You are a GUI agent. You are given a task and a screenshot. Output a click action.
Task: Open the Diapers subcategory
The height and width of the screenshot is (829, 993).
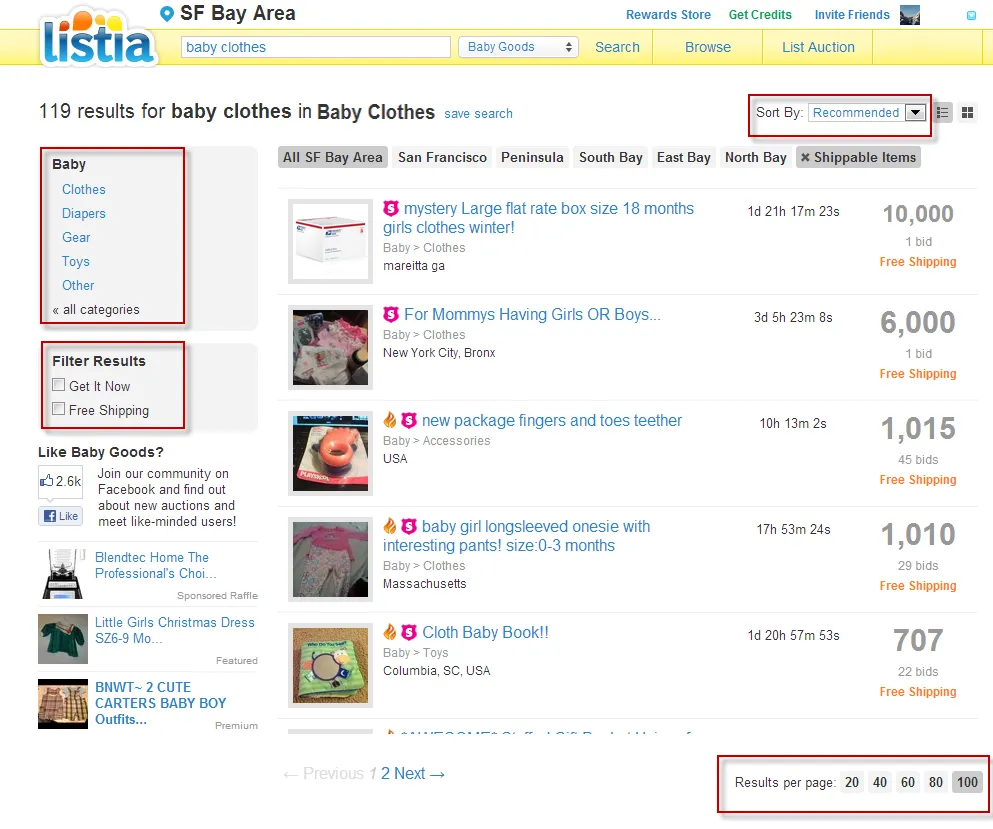[84, 213]
